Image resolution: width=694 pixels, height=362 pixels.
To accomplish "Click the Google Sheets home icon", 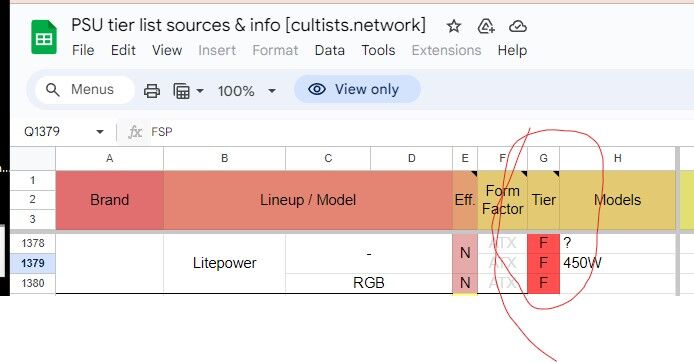I will pos(44,38).
